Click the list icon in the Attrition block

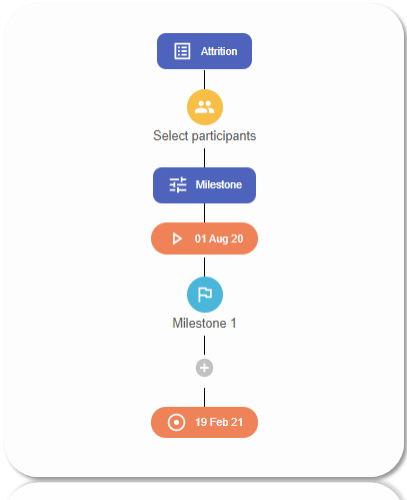[182, 51]
